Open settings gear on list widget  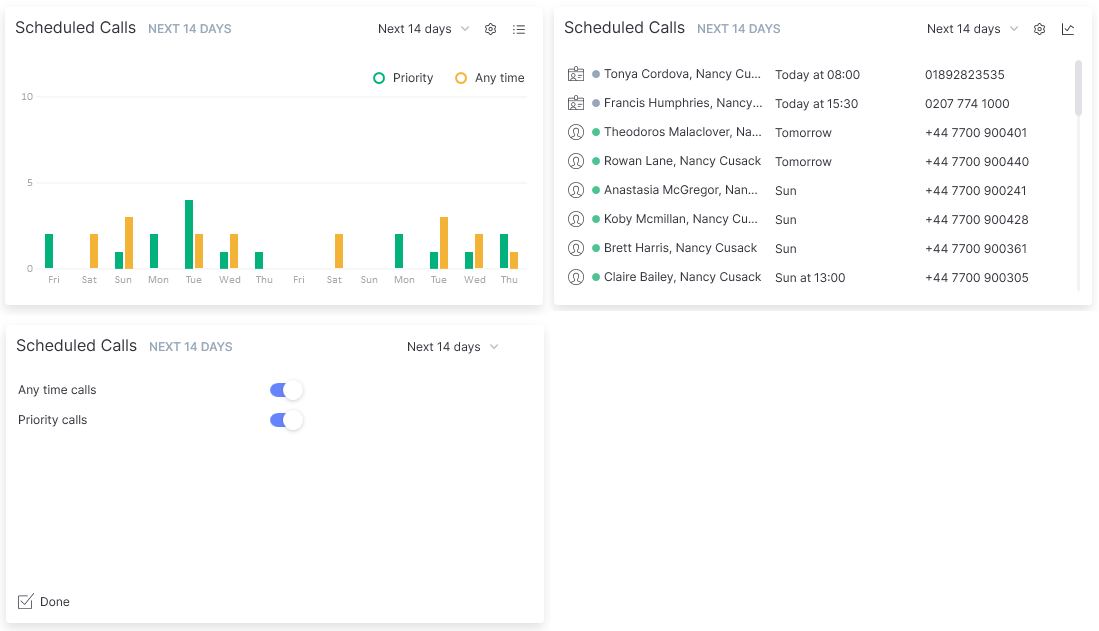tap(1039, 29)
